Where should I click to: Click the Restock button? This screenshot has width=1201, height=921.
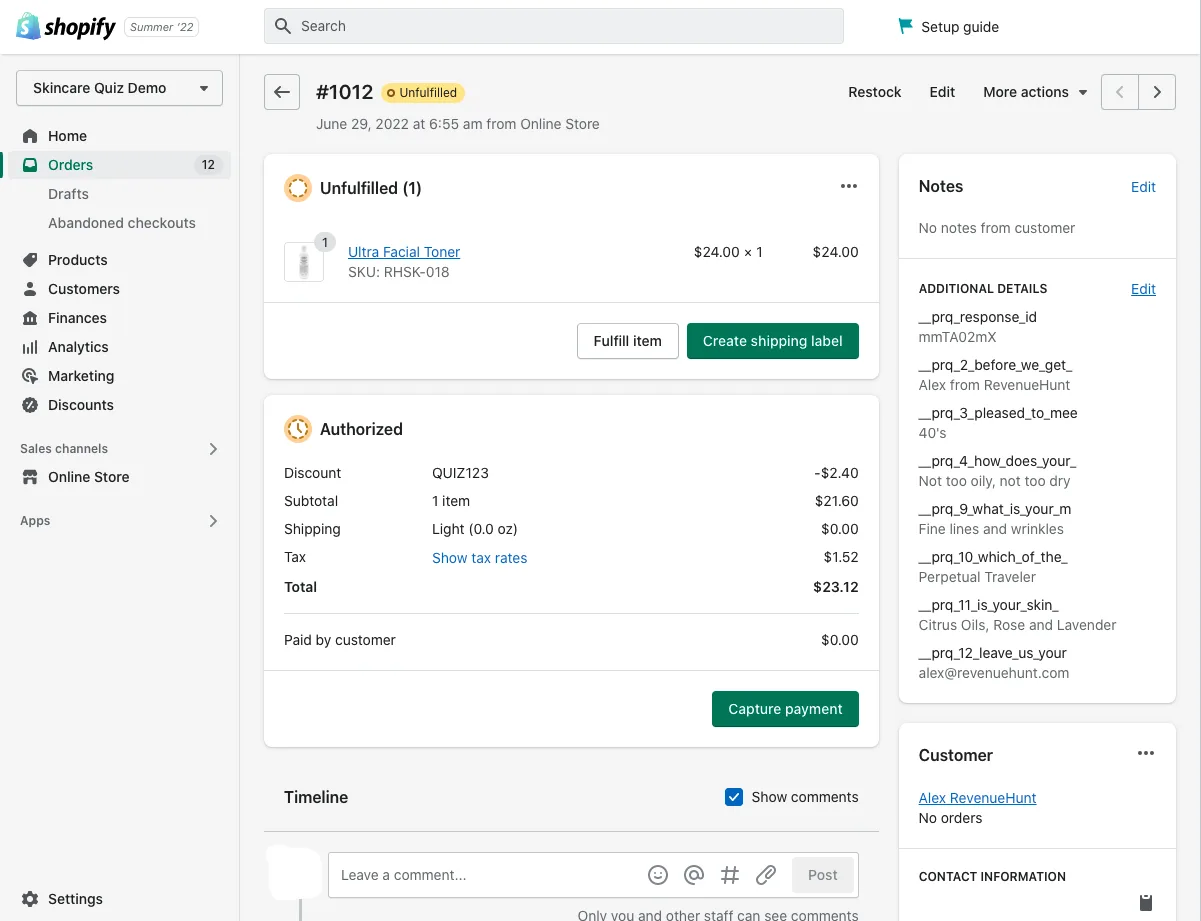(875, 92)
